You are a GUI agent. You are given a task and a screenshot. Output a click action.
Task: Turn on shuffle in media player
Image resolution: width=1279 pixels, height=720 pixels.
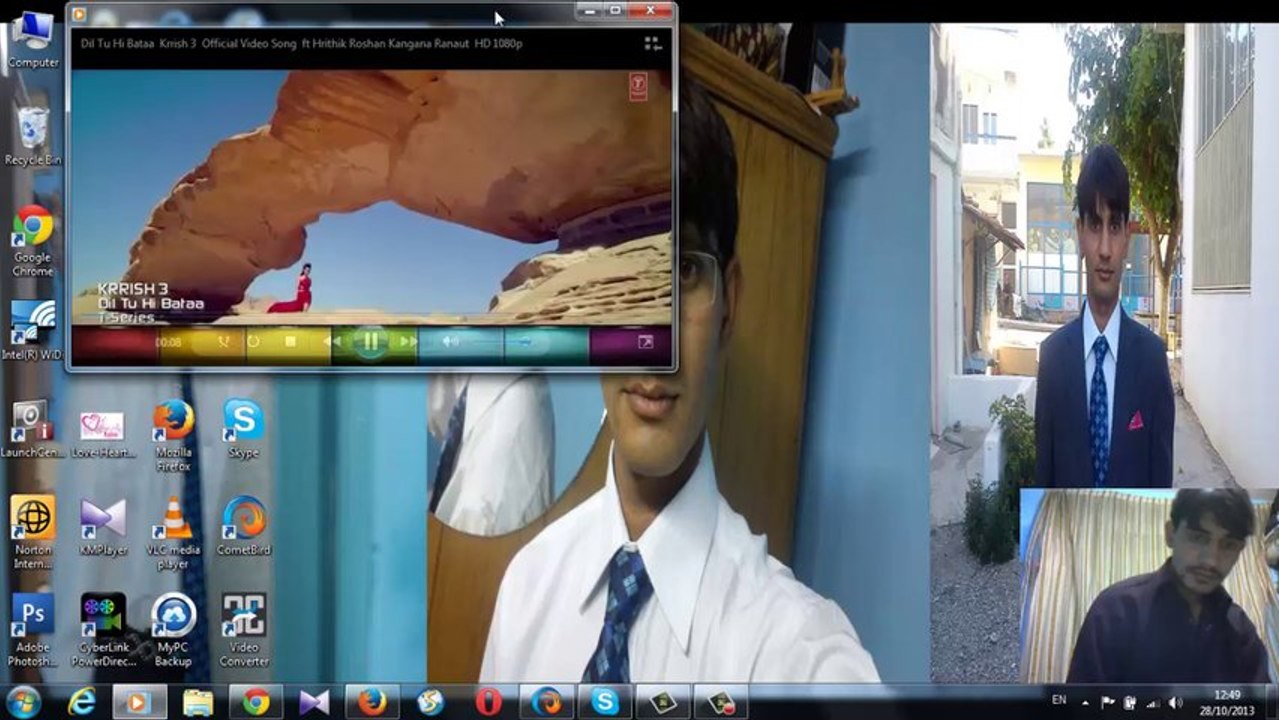pyautogui.click(x=224, y=342)
